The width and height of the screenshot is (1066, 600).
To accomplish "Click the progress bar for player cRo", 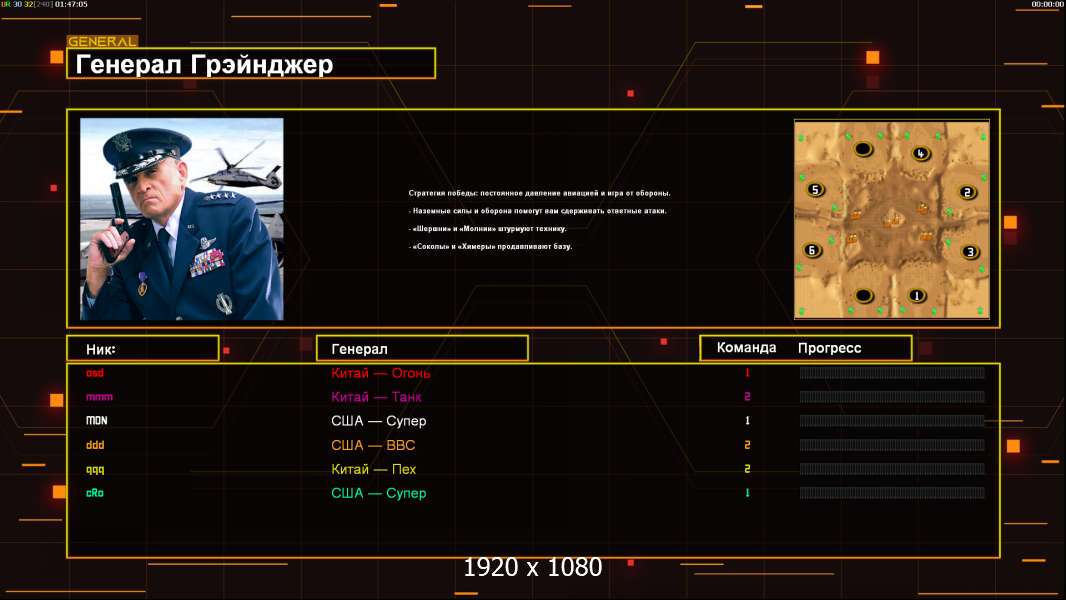I will 892,493.
